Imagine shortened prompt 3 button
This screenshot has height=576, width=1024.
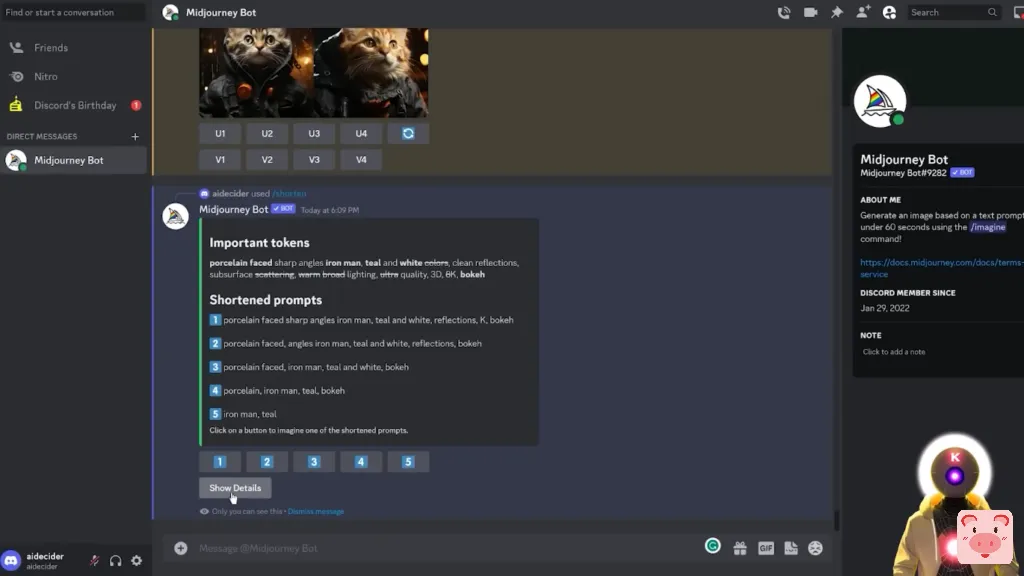[x=314, y=462]
